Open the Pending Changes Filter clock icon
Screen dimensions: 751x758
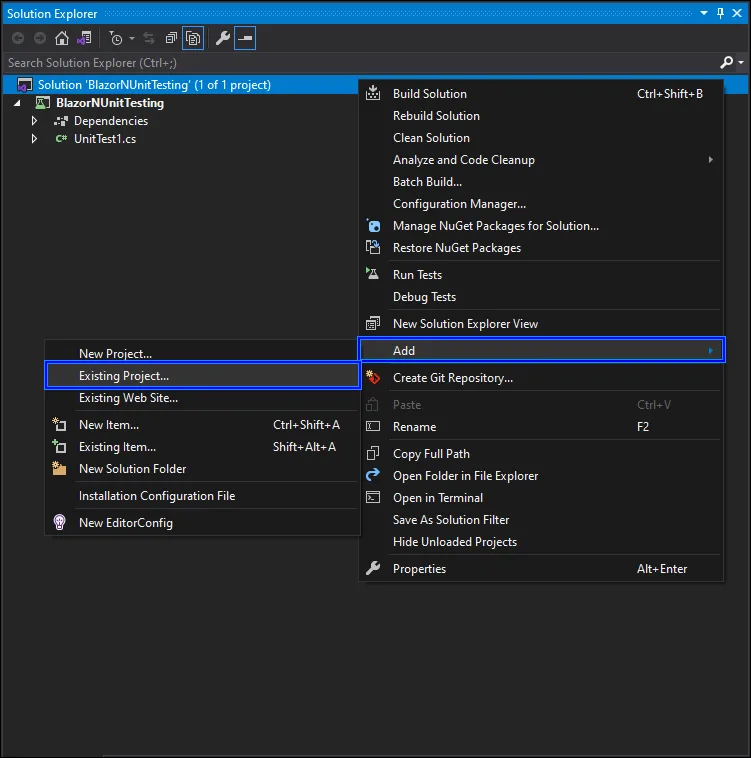pyautogui.click(x=116, y=38)
